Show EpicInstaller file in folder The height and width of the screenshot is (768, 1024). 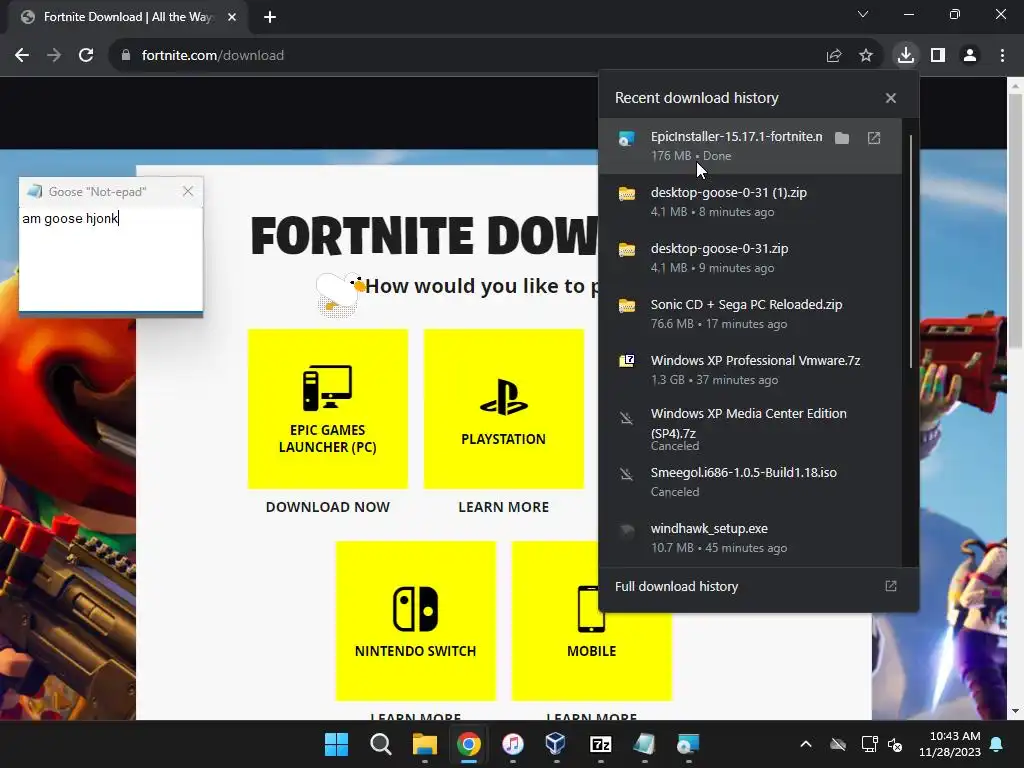pyautogui.click(x=842, y=138)
